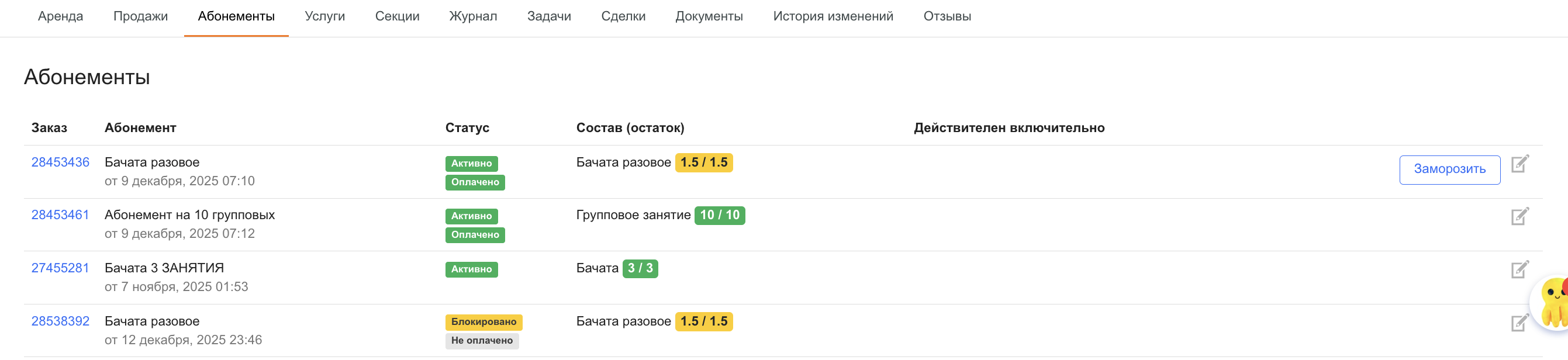This screenshot has height=360, width=1568.
Task: Open the Документы tab
Action: [709, 16]
